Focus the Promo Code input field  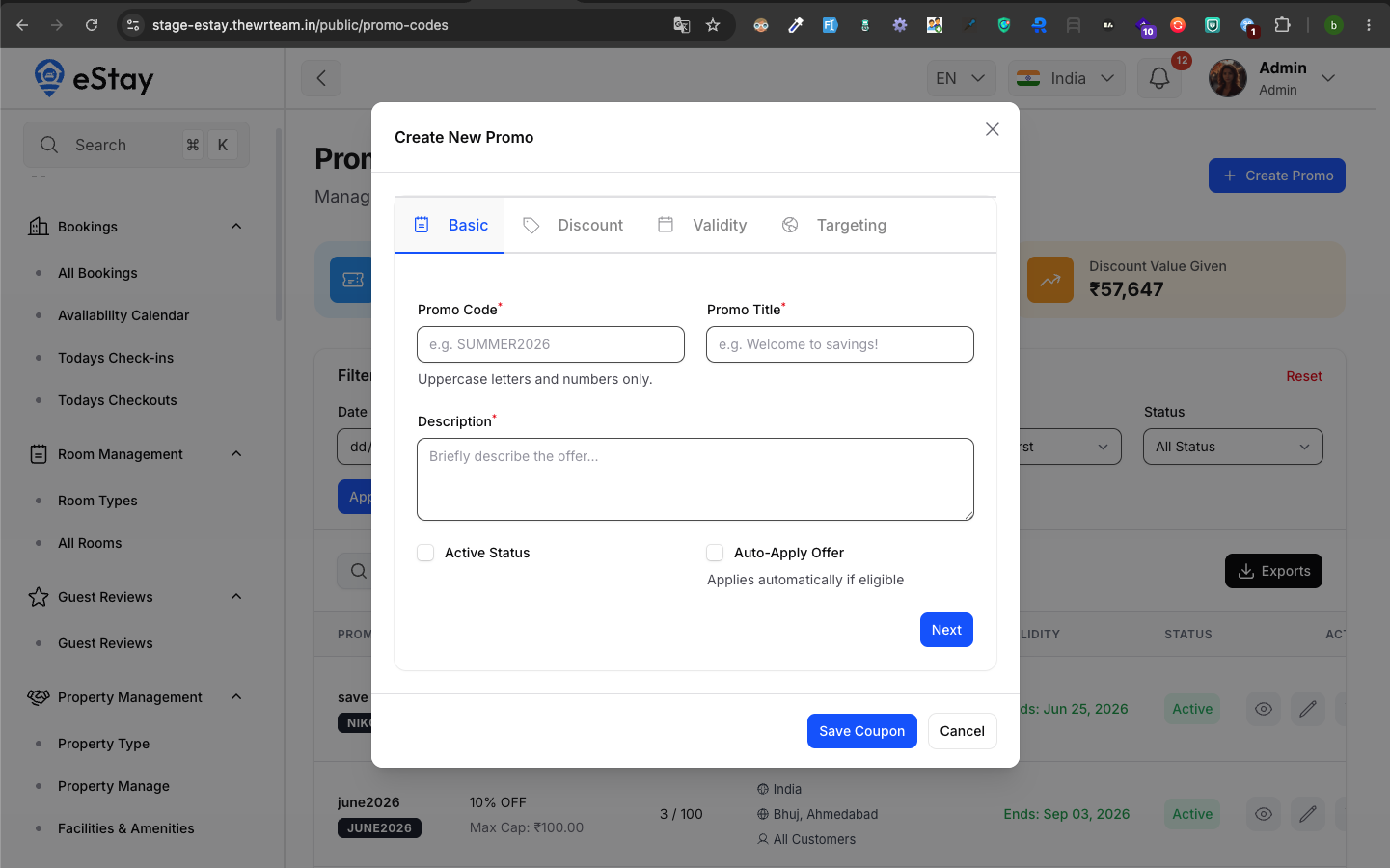[x=551, y=344]
